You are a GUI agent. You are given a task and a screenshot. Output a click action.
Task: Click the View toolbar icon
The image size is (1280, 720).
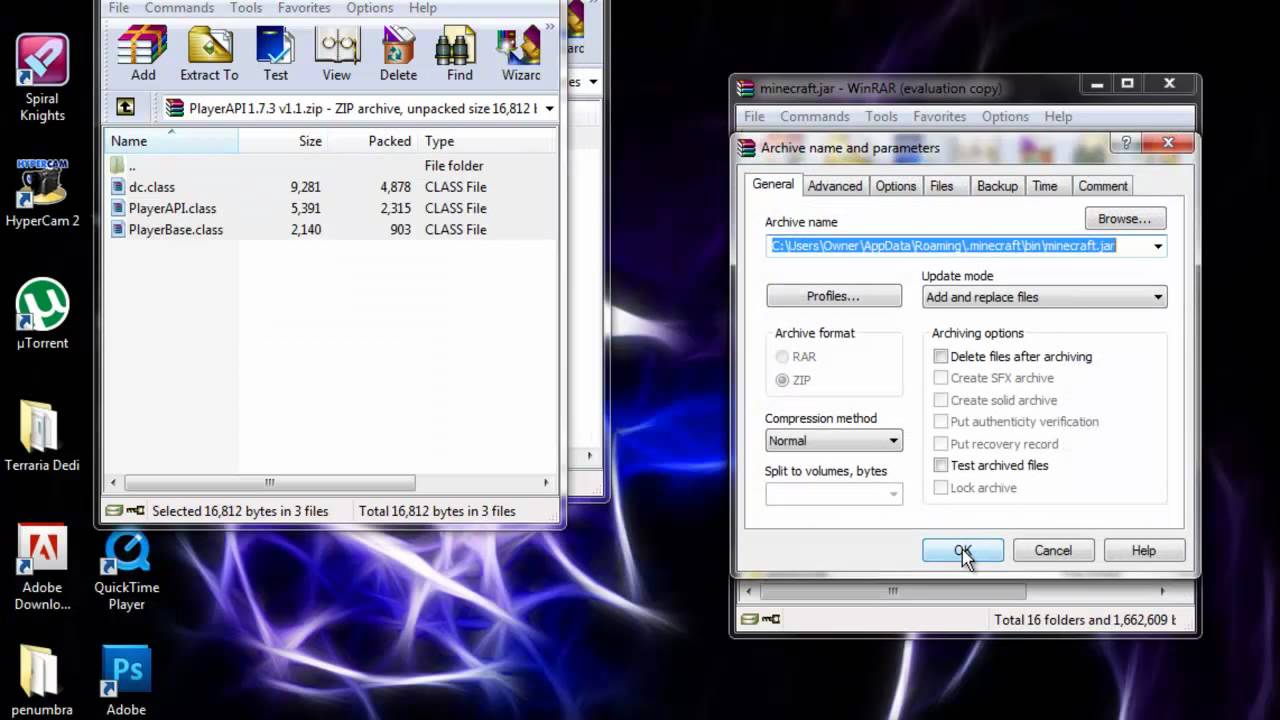point(337,55)
